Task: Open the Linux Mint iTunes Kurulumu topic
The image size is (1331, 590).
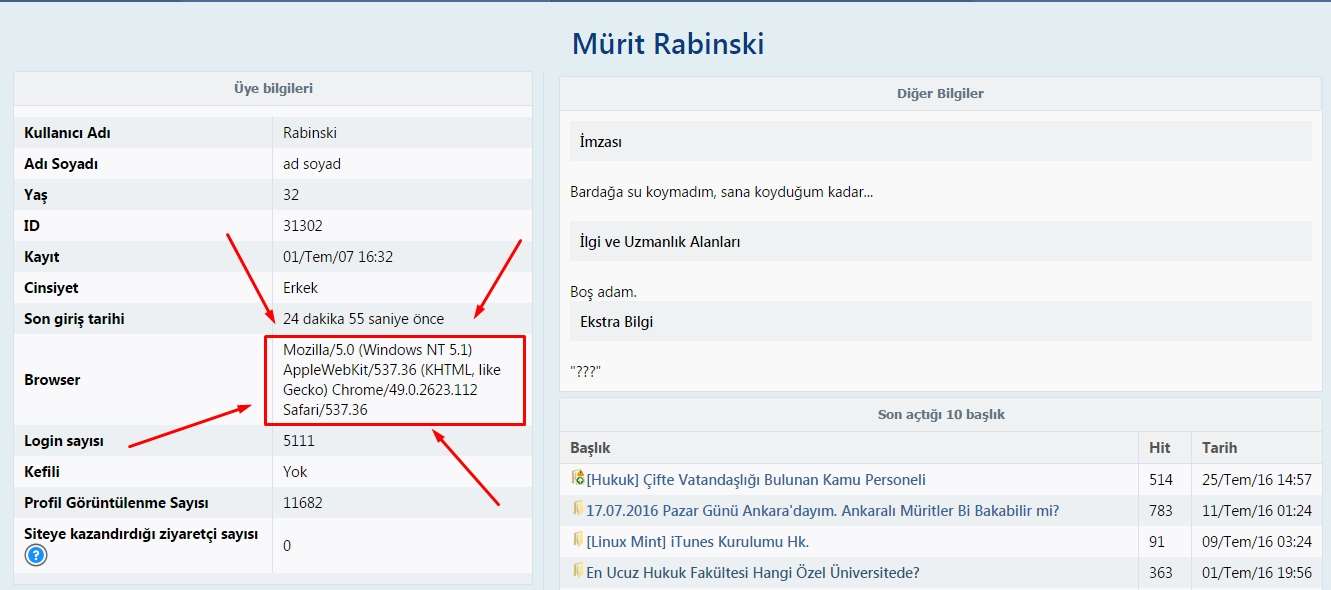Action: 697,542
